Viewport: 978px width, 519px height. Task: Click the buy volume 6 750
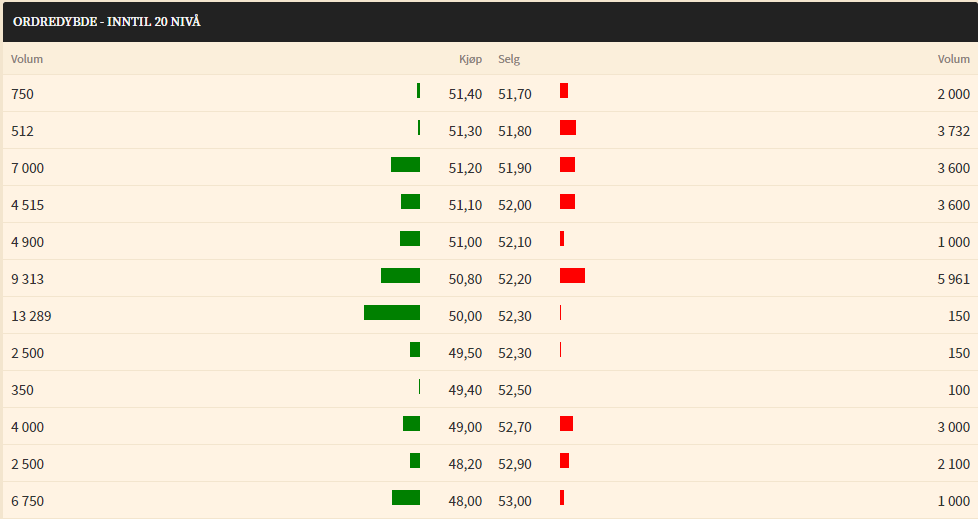point(27,501)
